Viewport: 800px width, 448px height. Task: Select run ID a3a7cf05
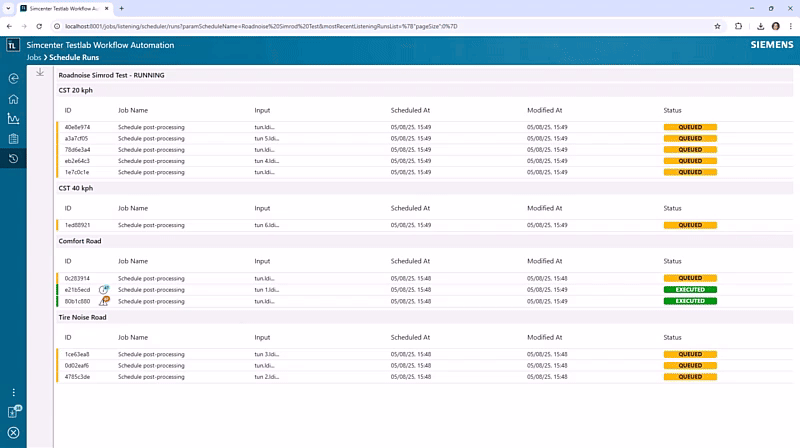pyautogui.click(x=76, y=138)
